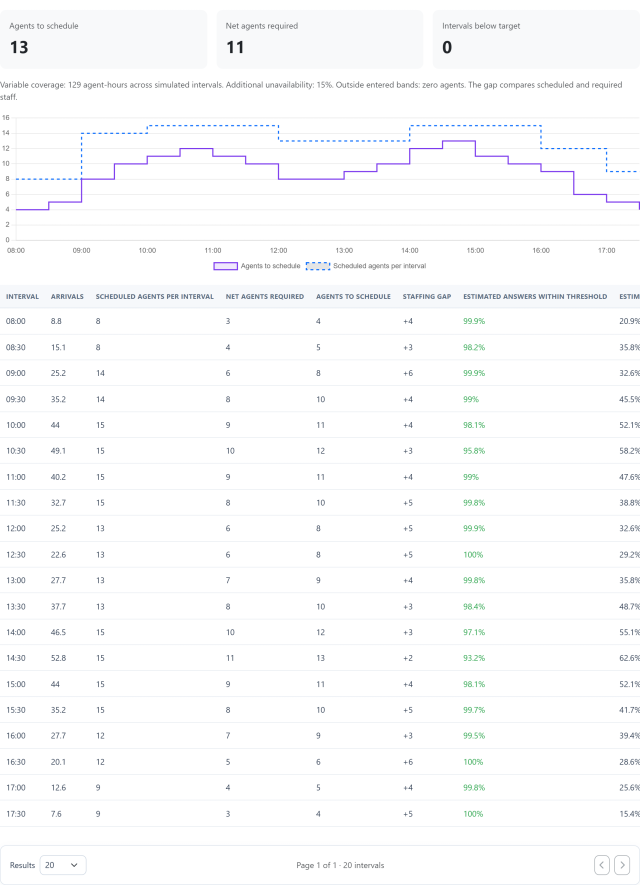This screenshot has width=640, height=885.
Task: Click the 93.2% threshold value
Action: point(474,658)
